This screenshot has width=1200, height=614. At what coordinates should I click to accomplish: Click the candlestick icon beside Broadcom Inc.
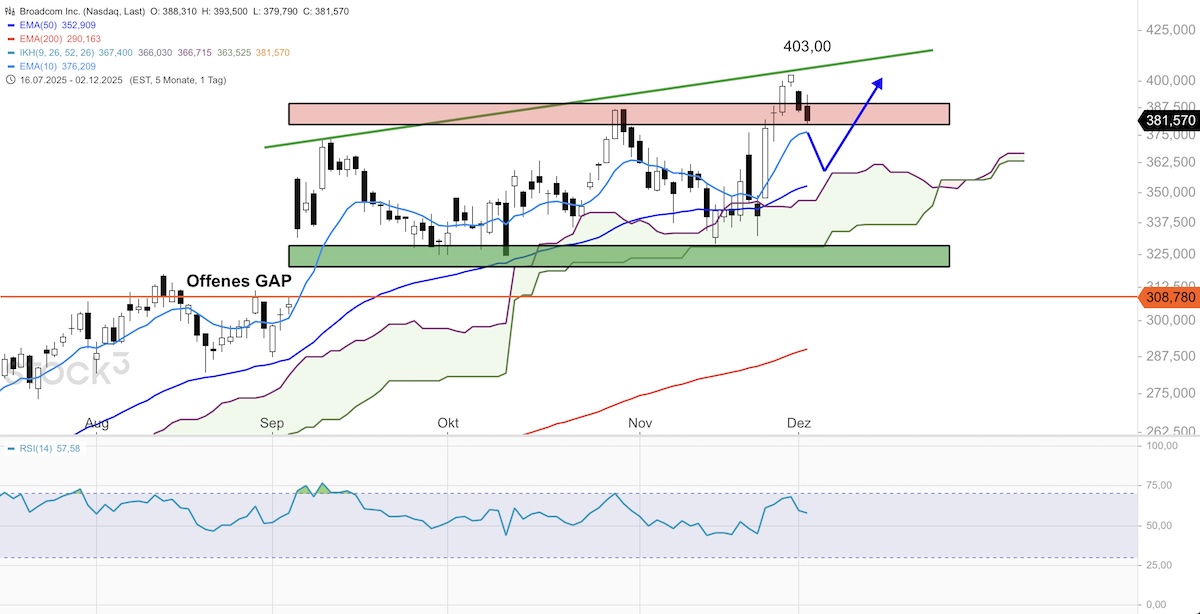[x=9, y=10]
